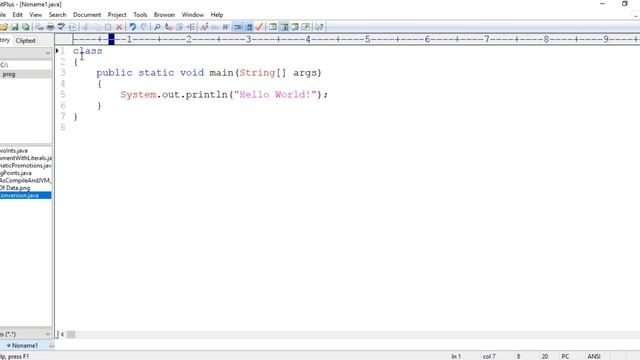Select the Noname1 document tab
The height and width of the screenshot is (360, 640).
[x=24, y=345]
